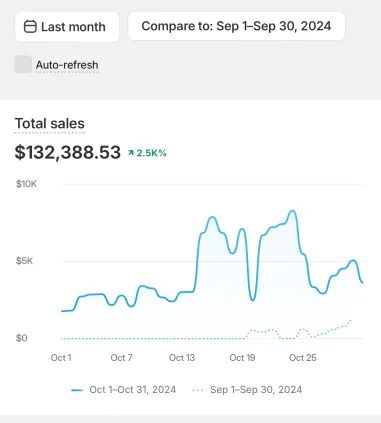The width and height of the screenshot is (381, 423).
Task: Toggle the Auto-refresh checkbox
Action: pos(23,64)
